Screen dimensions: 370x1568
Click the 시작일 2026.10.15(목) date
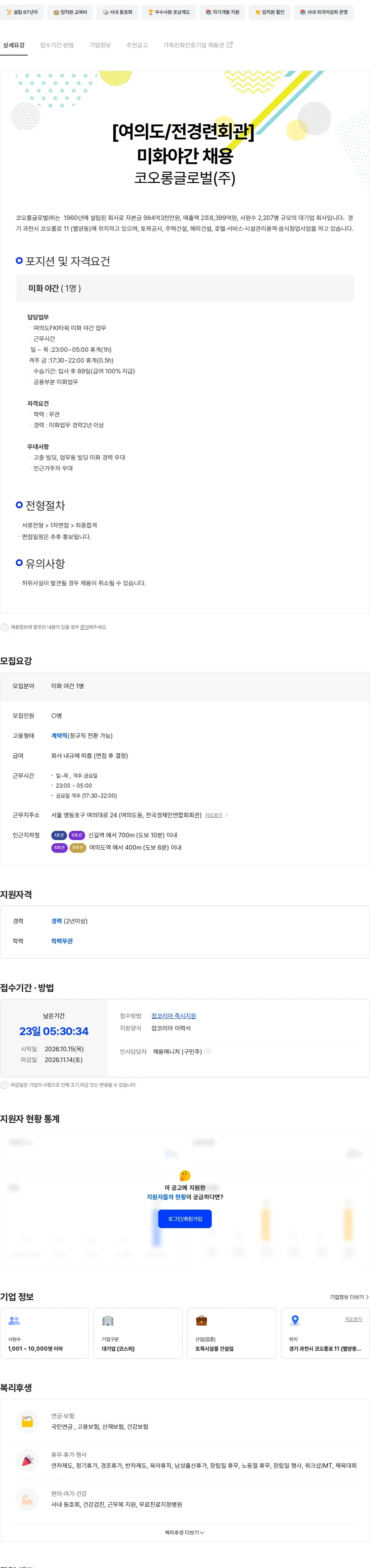click(64, 1049)
